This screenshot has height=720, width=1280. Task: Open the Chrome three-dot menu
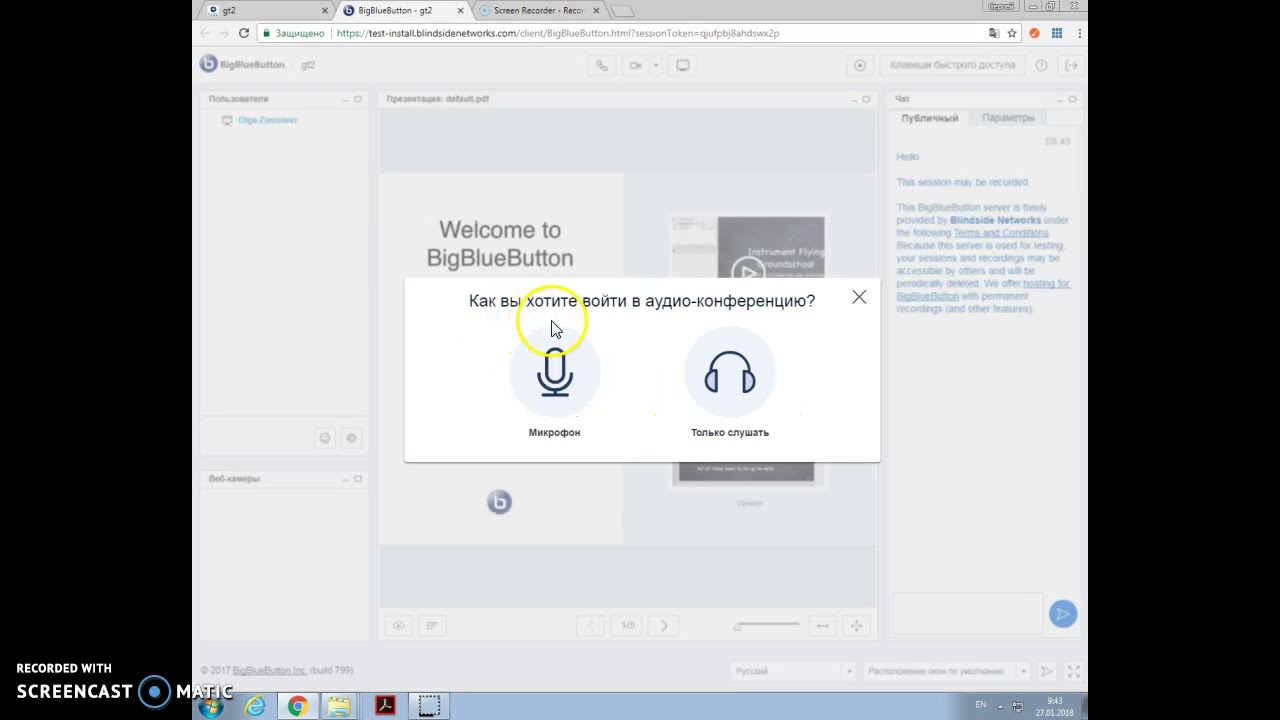[x=1080, y=33]
